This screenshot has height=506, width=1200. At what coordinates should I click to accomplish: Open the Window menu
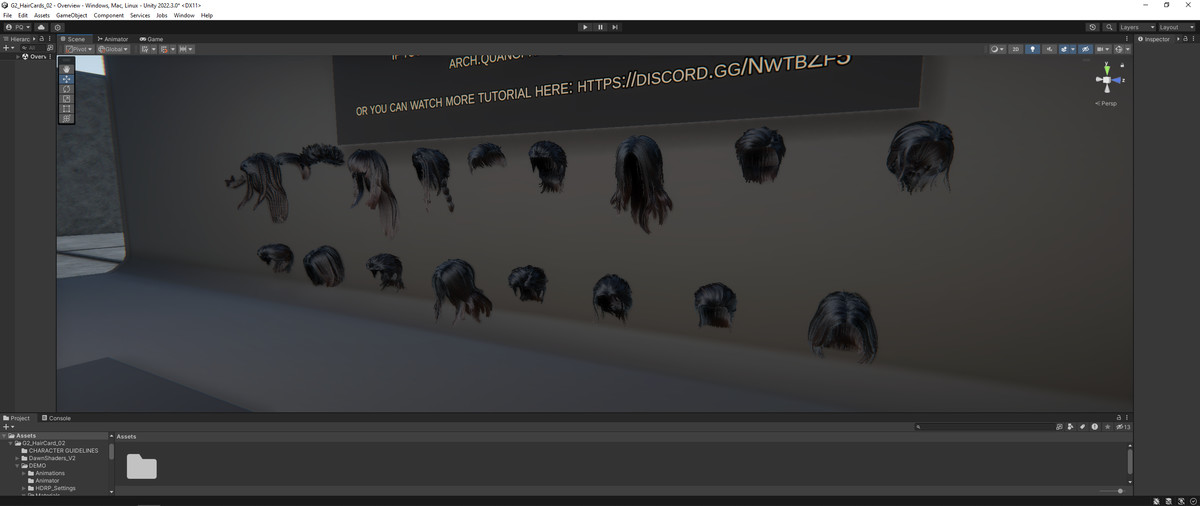click(x=184, y=15)
